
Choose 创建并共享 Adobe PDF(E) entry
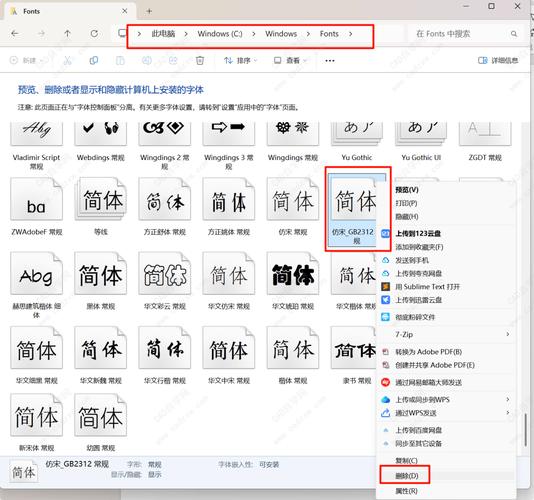click(446, 365)
